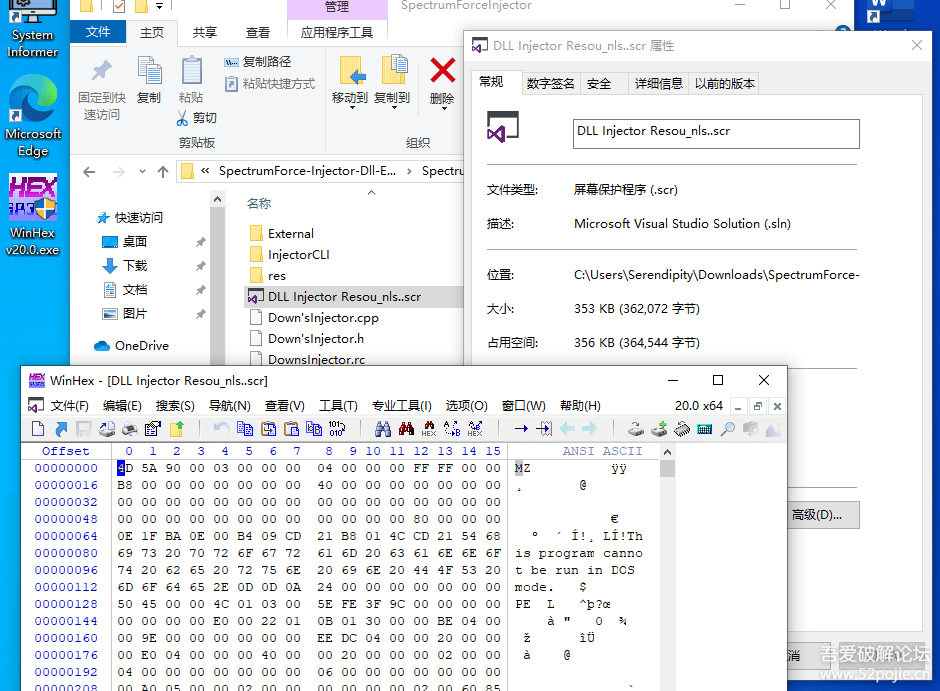Open WinHex Options menu

[466, 406]
